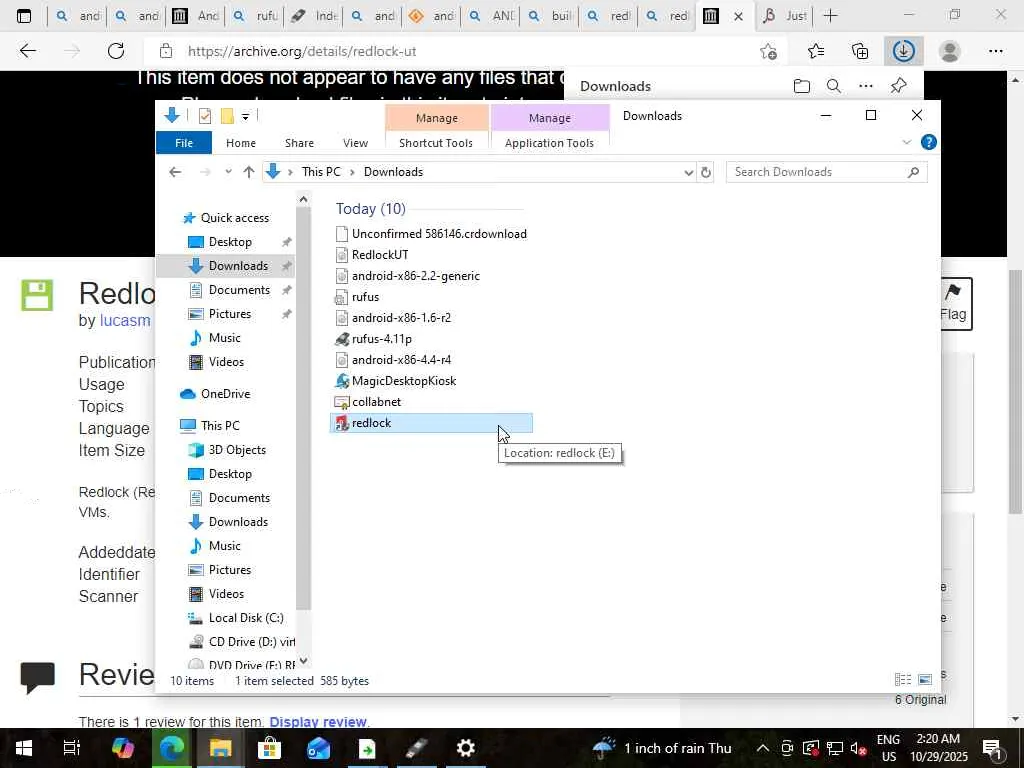Click navigation pane scroll up arrow
Viewport: 1024px width, 768px height.
pos(303,199)
